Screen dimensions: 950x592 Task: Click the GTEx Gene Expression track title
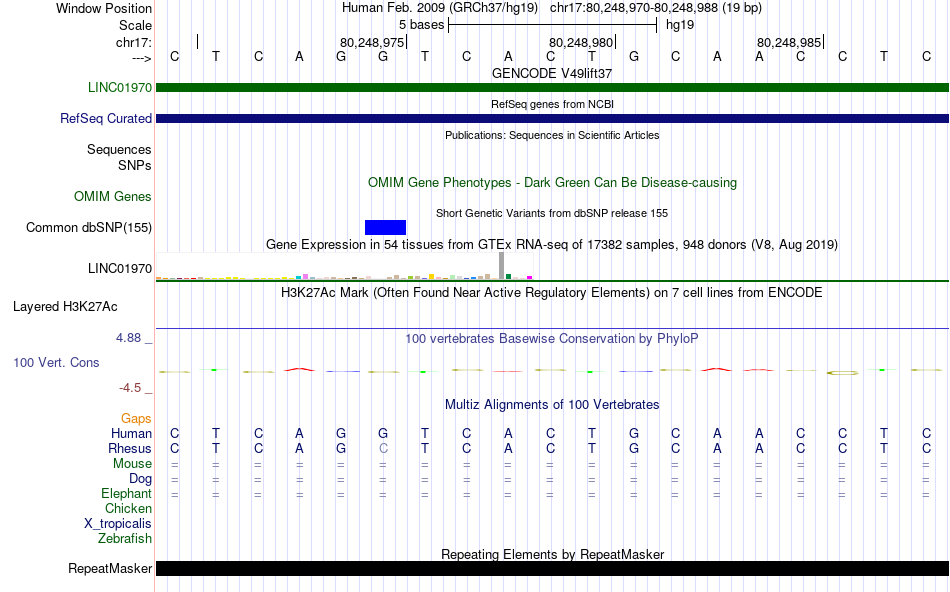(552, 244)
